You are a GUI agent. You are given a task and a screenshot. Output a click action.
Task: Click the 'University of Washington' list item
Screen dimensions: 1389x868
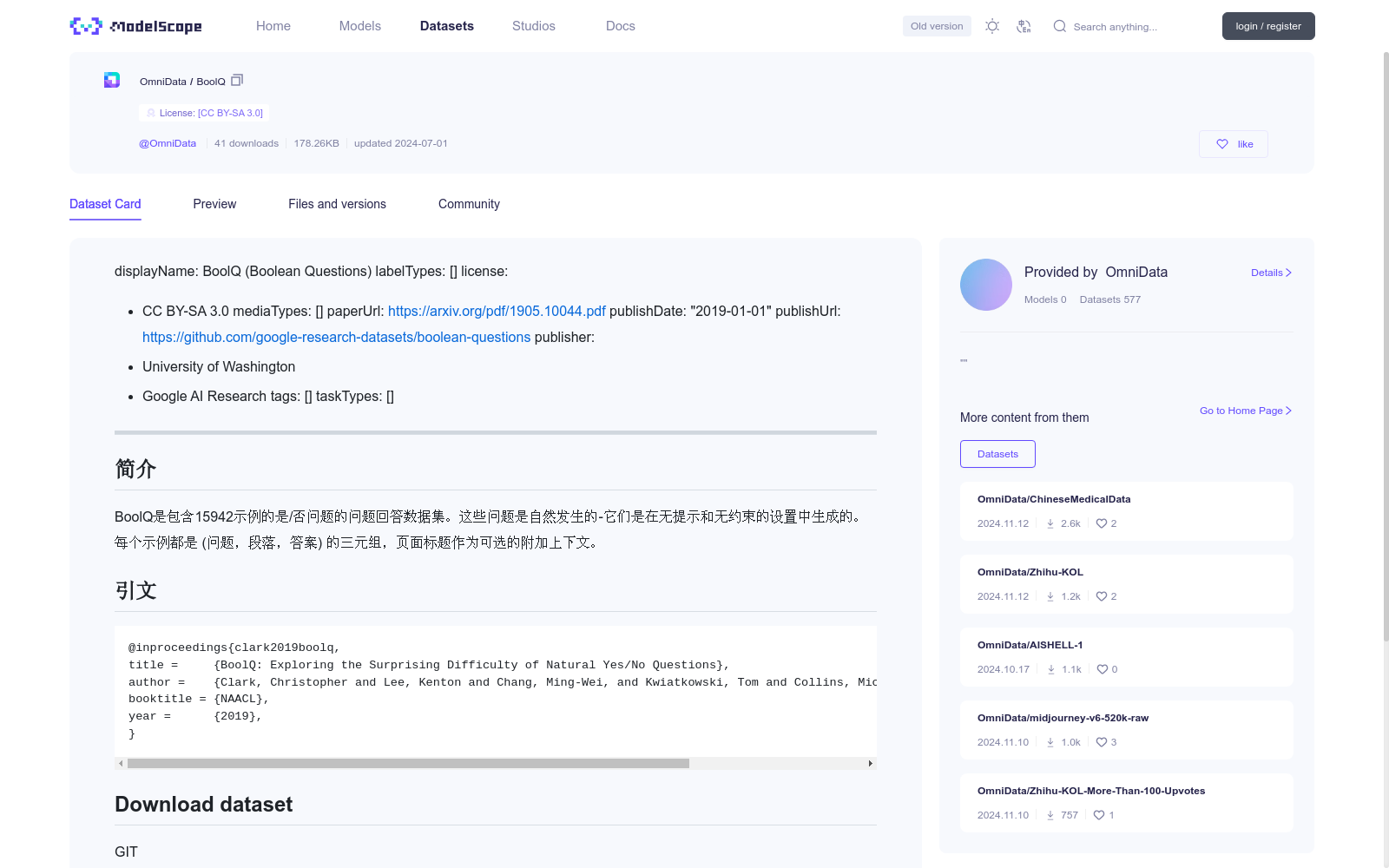coord(219,366)
